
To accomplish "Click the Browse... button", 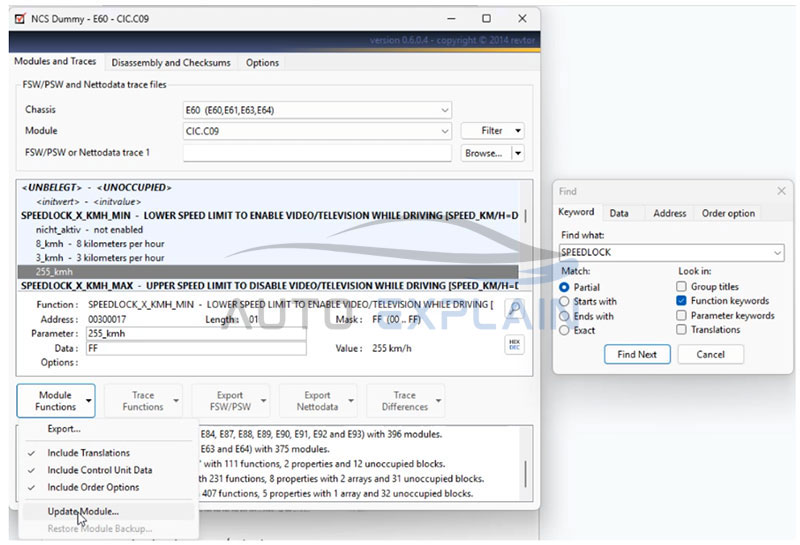I will coord(487,153).
